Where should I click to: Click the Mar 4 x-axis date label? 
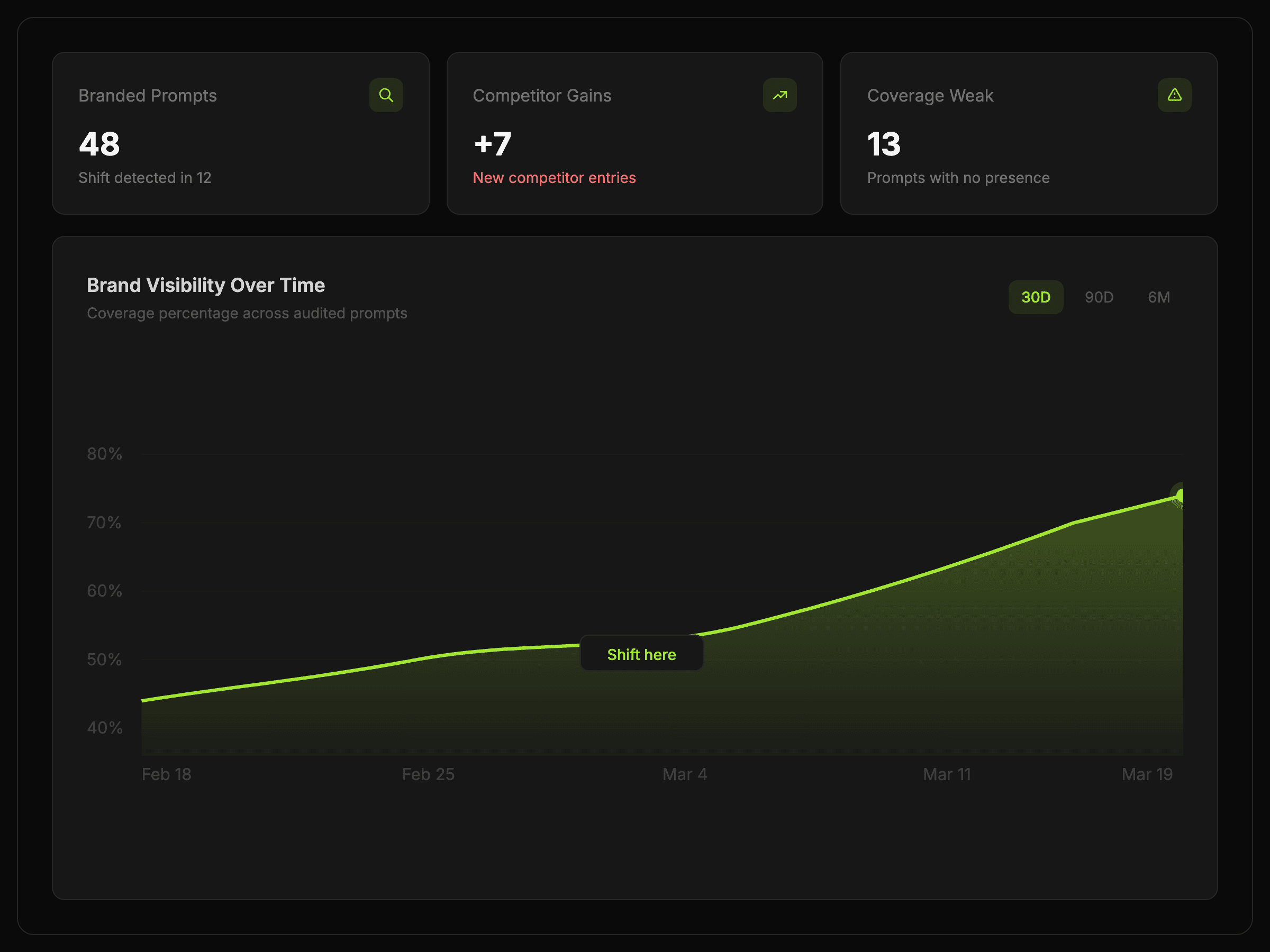(x=684, y=774)
